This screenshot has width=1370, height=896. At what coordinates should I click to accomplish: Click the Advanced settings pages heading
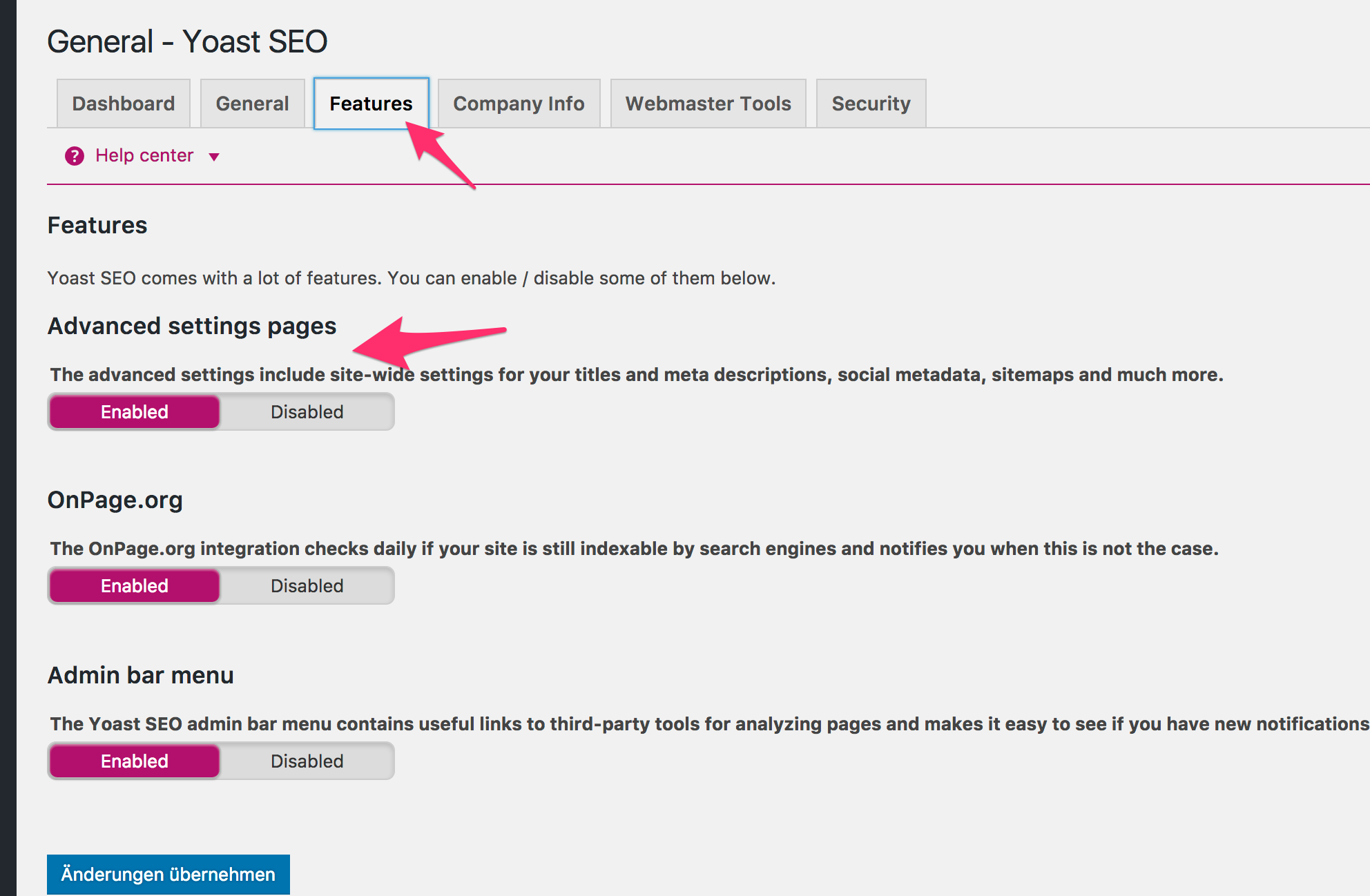tap(192, 326)
